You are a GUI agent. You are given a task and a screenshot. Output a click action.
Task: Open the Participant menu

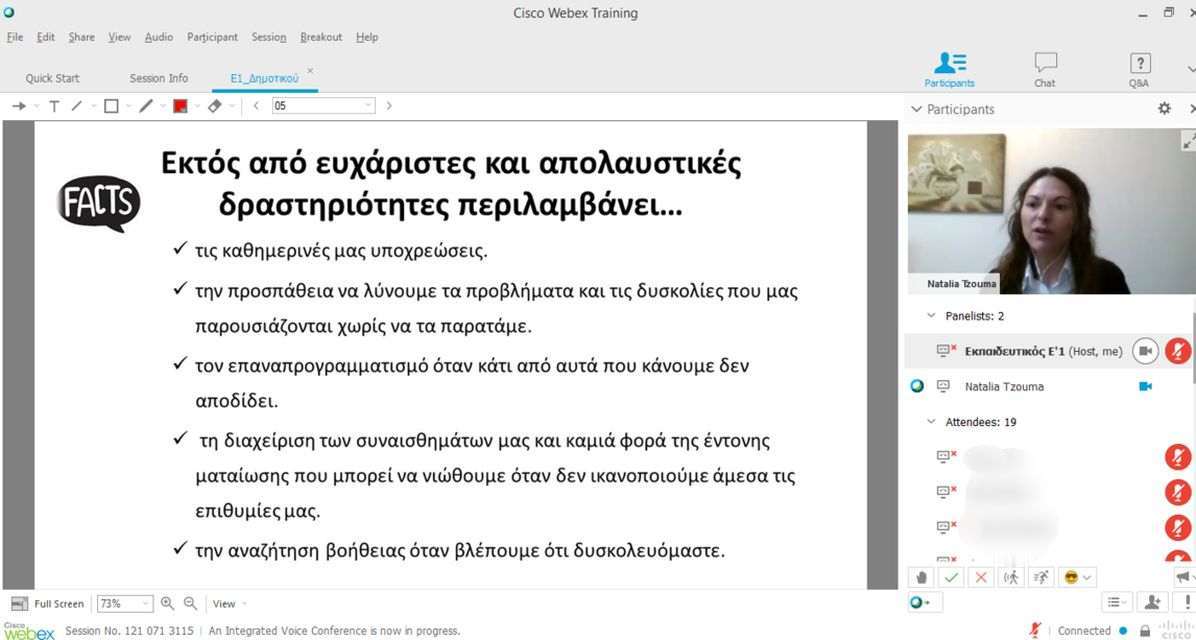(212, 37)
